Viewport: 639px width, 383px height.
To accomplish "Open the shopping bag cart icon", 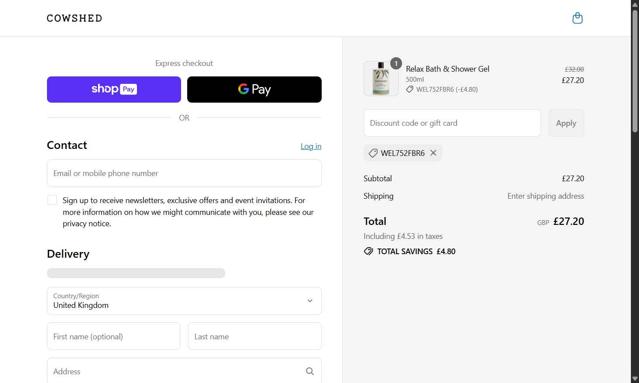I will point(577,18).
